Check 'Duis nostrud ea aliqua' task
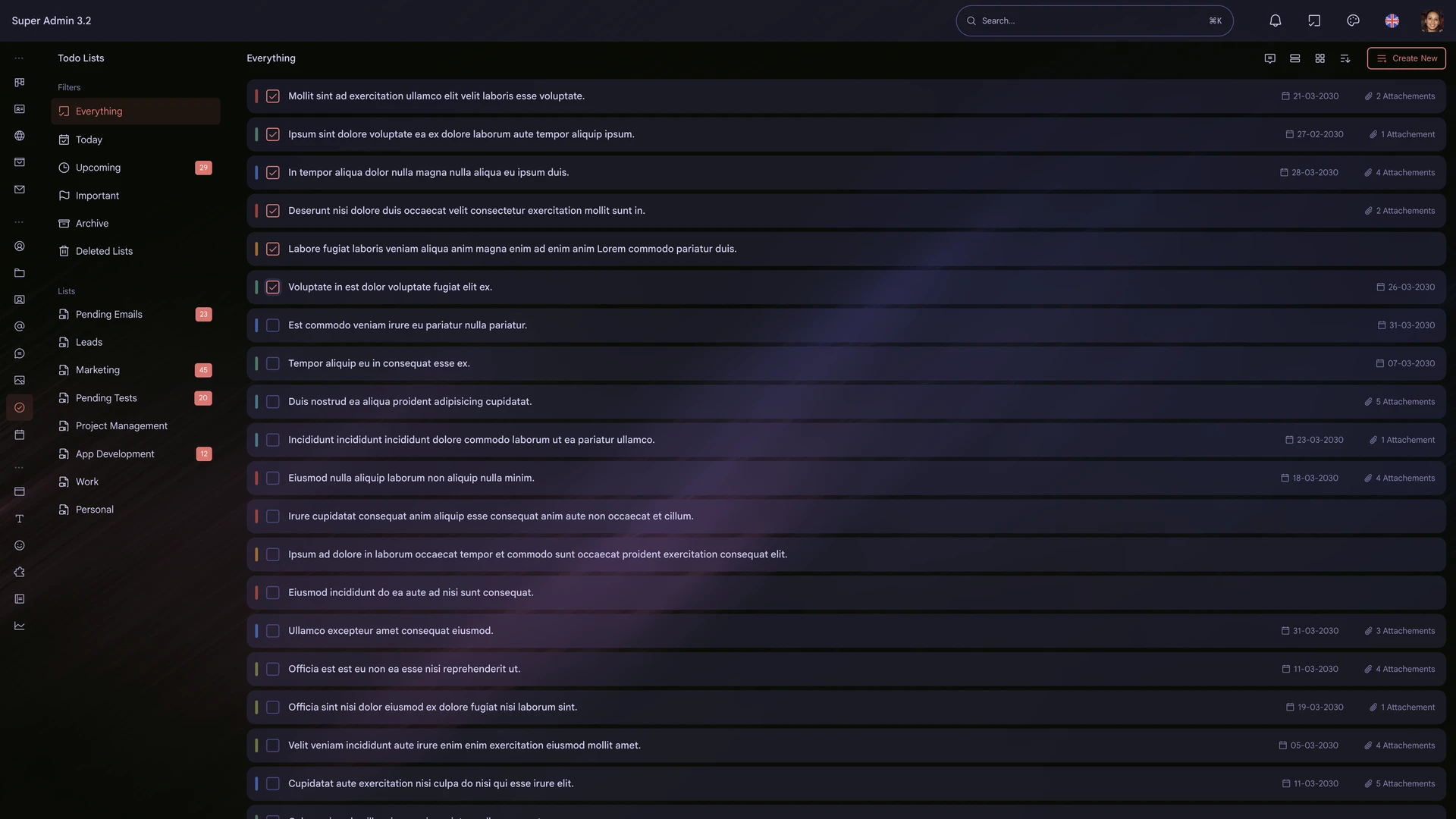This screenshot has width=1456, height=819. point(273,402)
